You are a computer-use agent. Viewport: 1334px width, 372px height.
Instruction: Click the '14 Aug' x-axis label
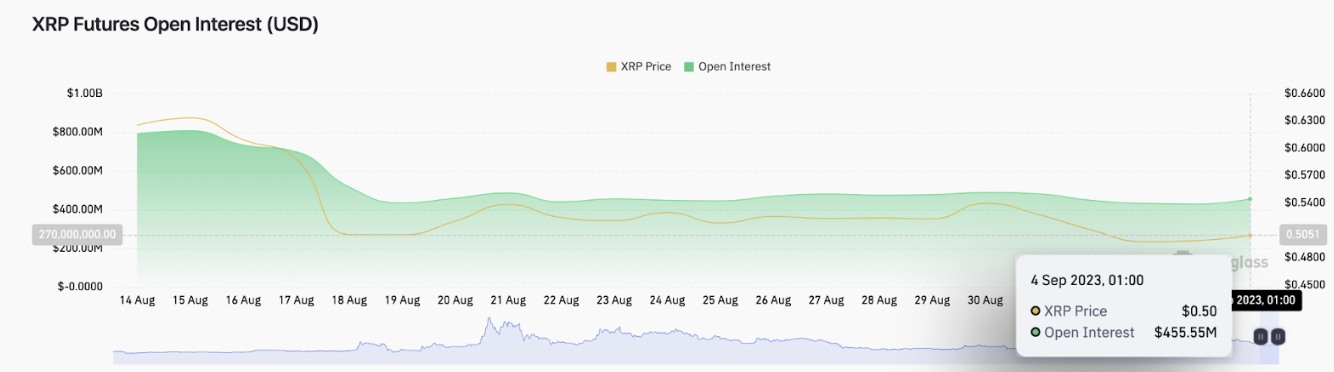click(x=137, y=300)
